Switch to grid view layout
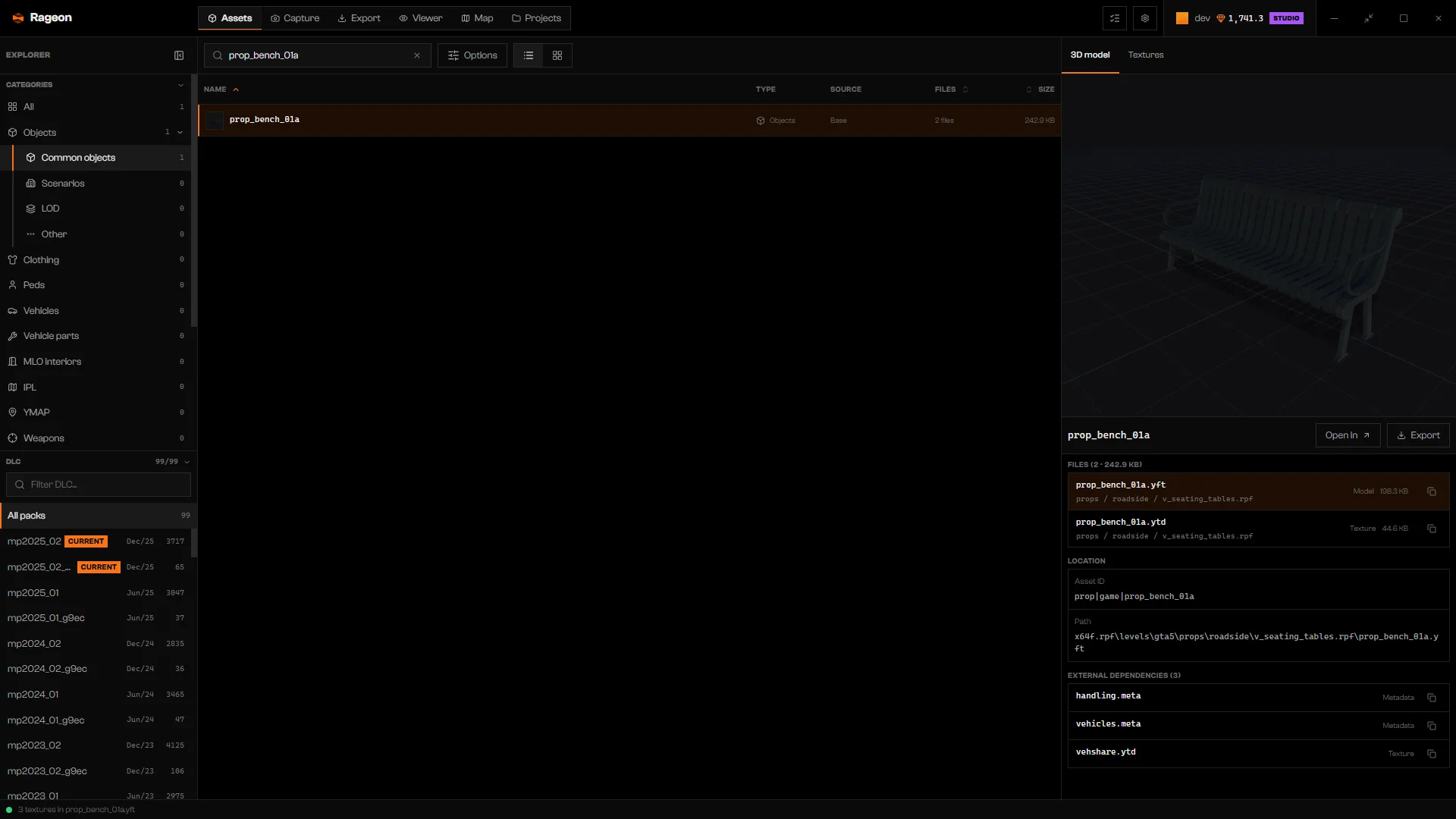This screenshot has width=1456, height=819. (x=557, y=55)
